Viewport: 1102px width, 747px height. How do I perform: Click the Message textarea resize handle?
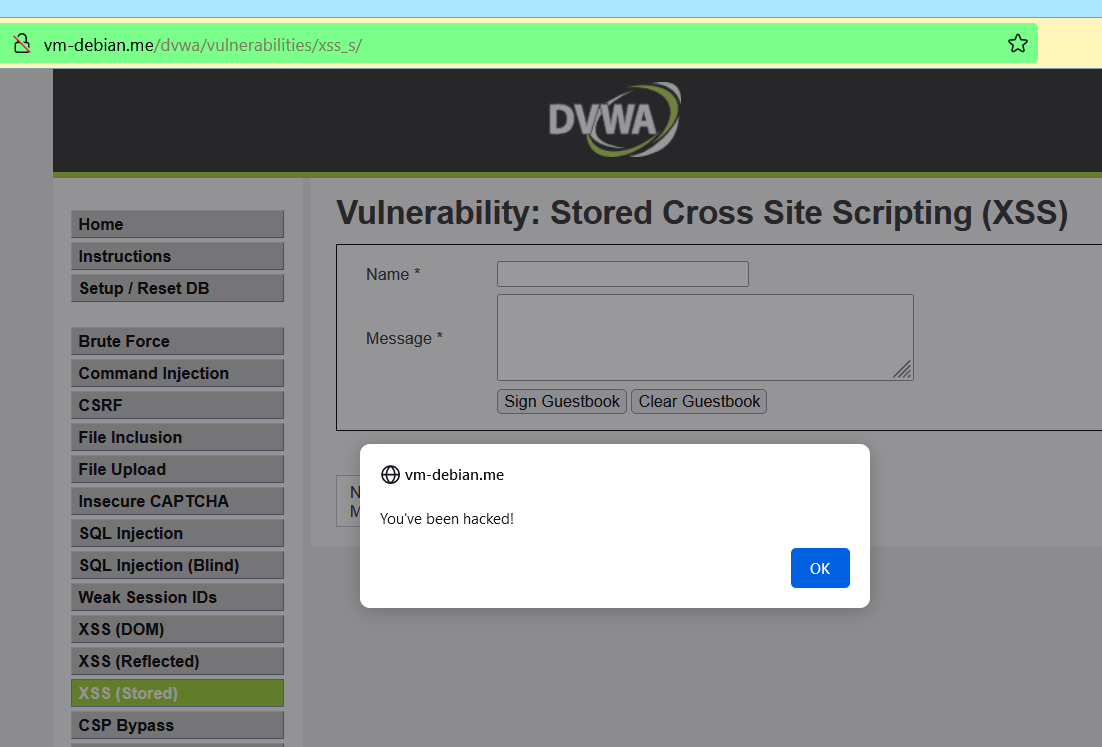[x=903, y=370]
